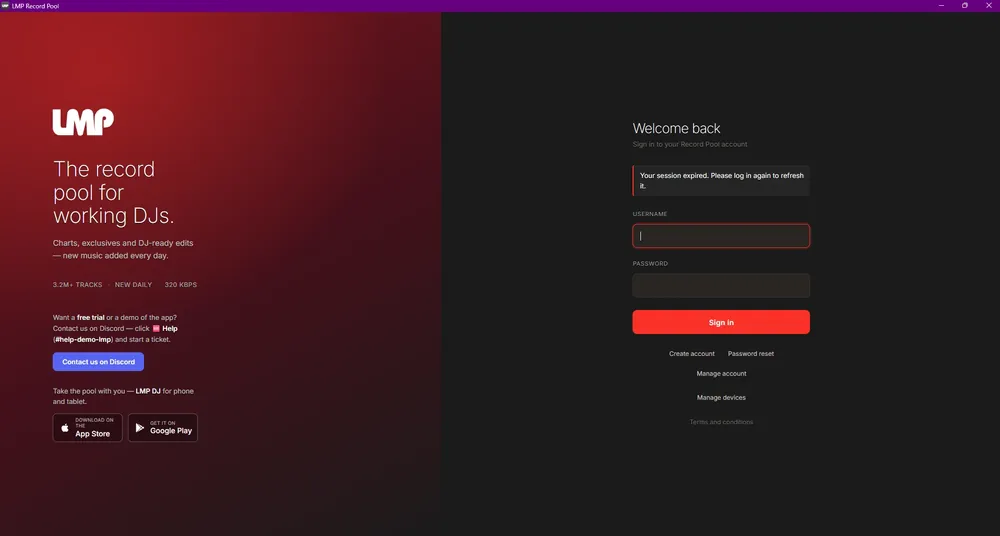Screen dimensions: 1000x536
Task: Click the Apple logo in App Store badge
Action: click(65, 428)
